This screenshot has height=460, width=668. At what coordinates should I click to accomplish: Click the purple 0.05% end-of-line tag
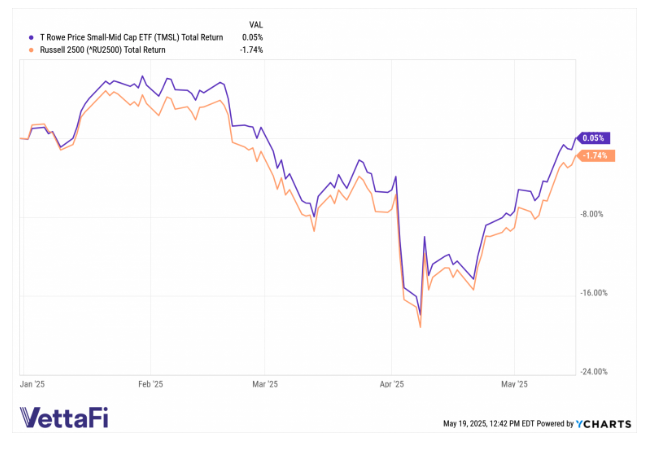pyautogui.click(x=594, y=138)
